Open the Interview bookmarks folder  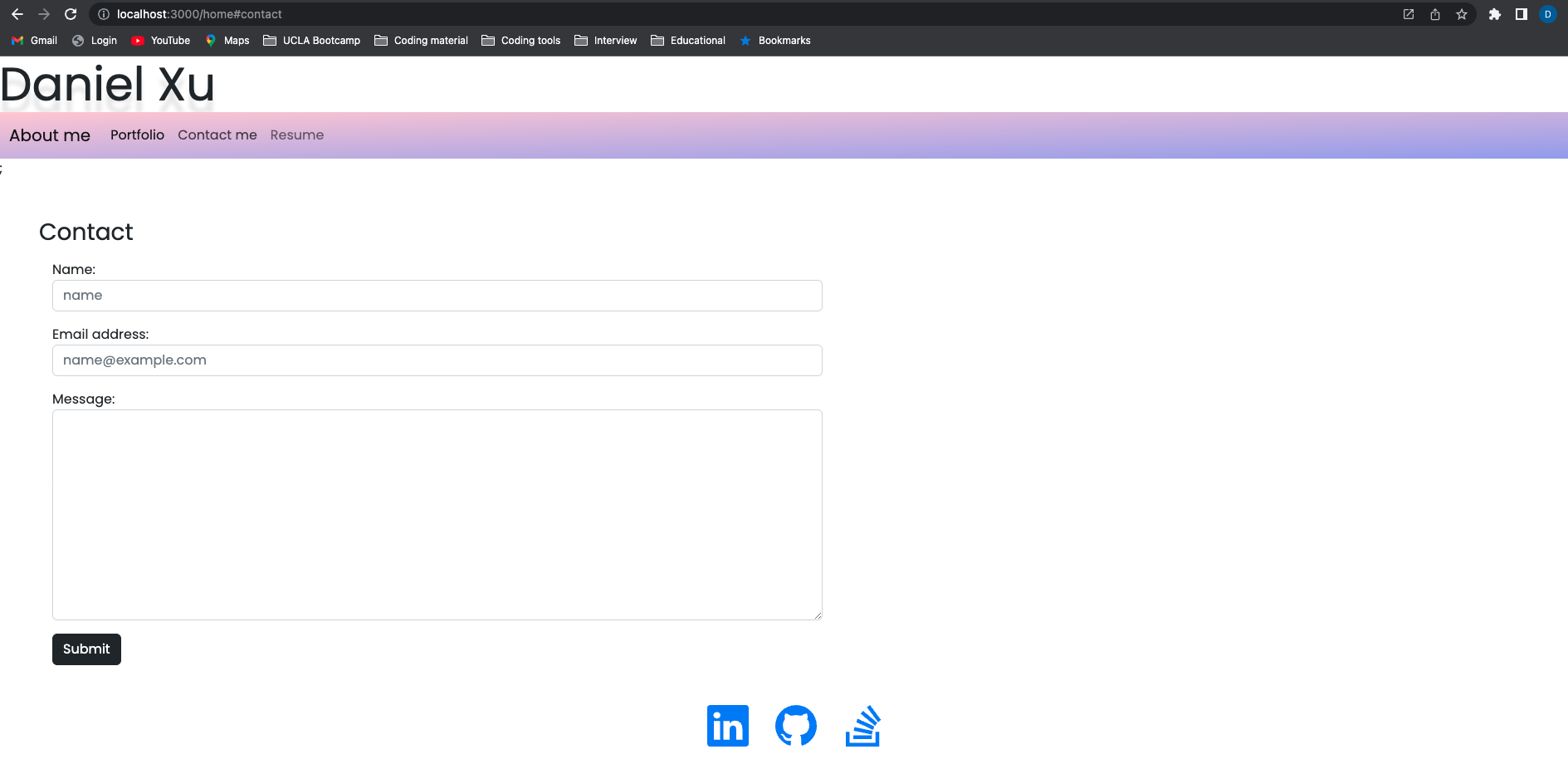[x=605, y=40]
